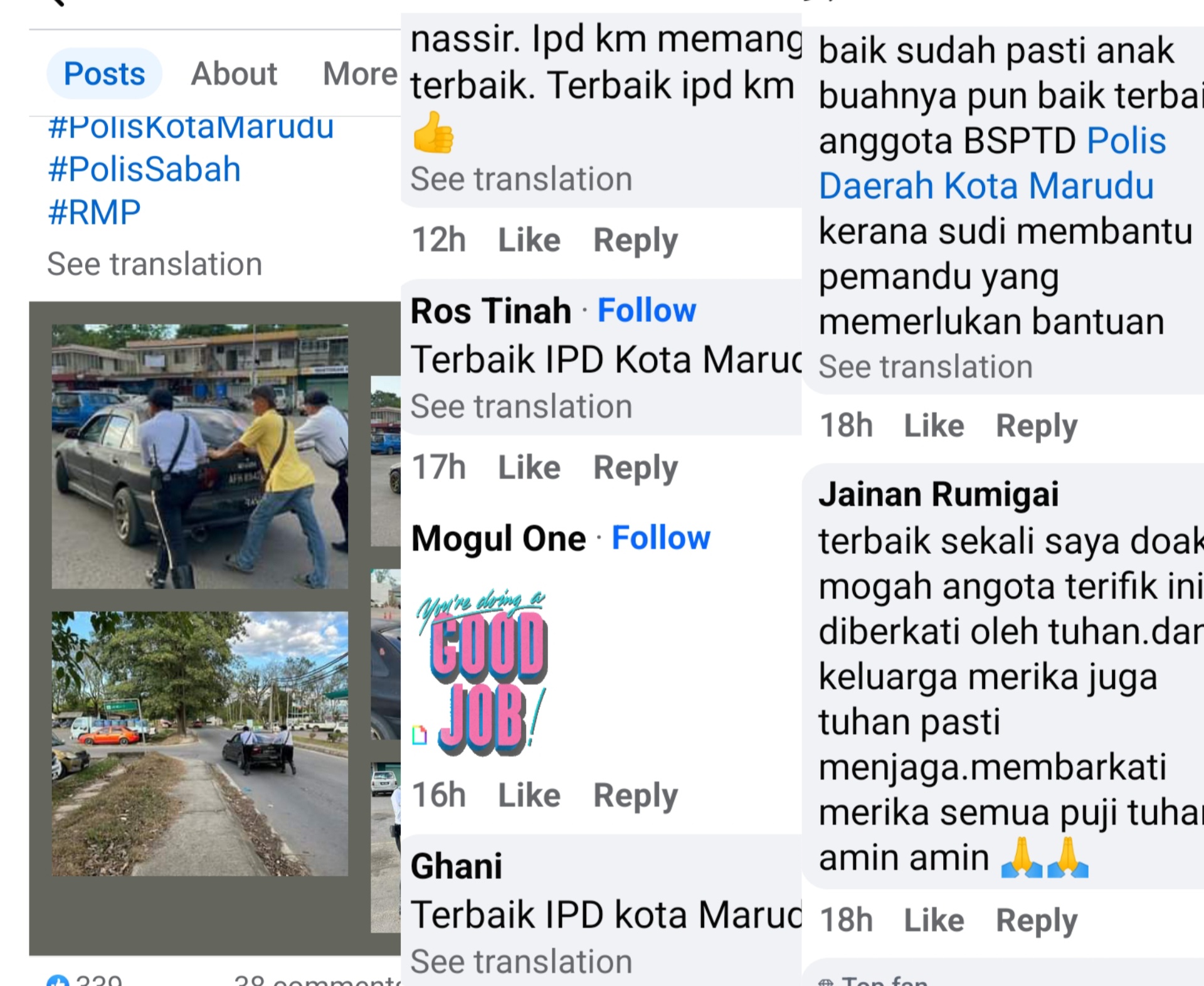1204x986 pixels.
Task: Open photo of officers pushing a car
Action: [x=199, y=456]
